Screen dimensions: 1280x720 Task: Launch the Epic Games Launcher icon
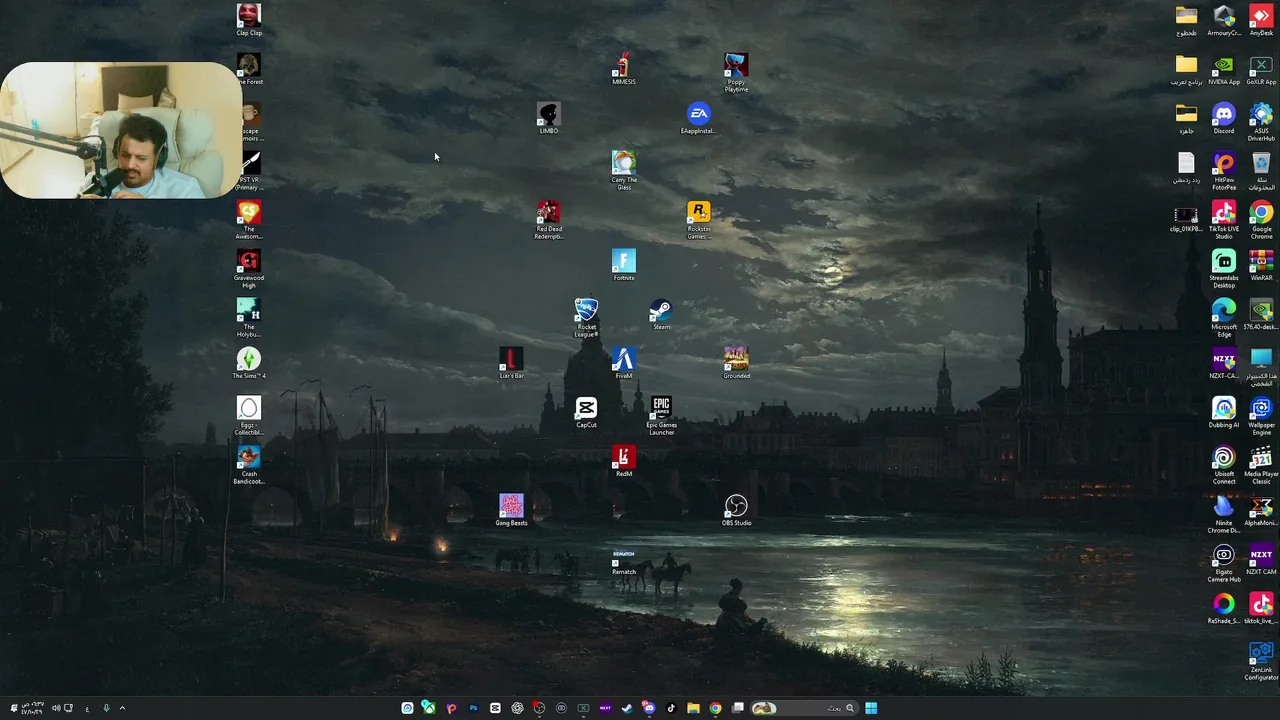pyautogui.click(x=660, y=415)
